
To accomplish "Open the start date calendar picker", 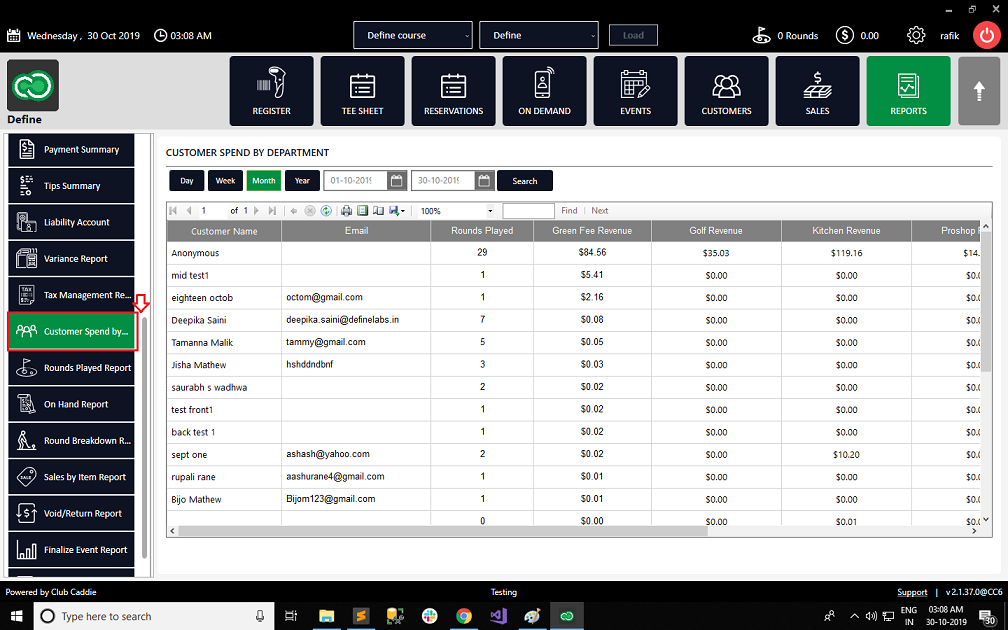I will 397,181.
